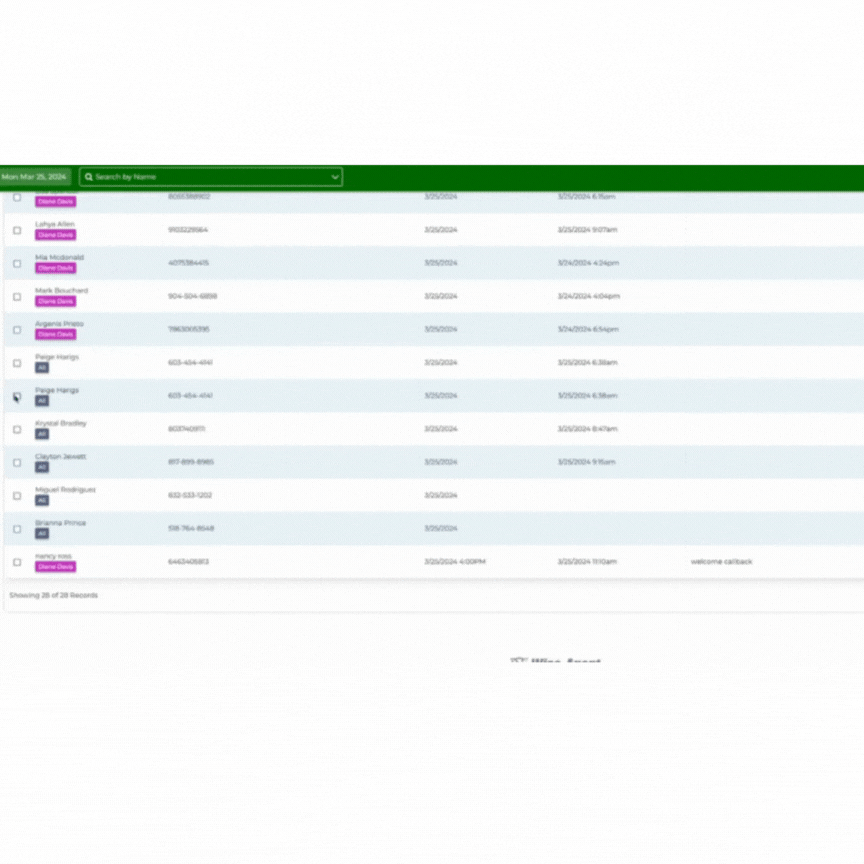This screenshot has width=864, height=864.
Task: Open Miguel Rodriguez's contact name
Action: 66,489
